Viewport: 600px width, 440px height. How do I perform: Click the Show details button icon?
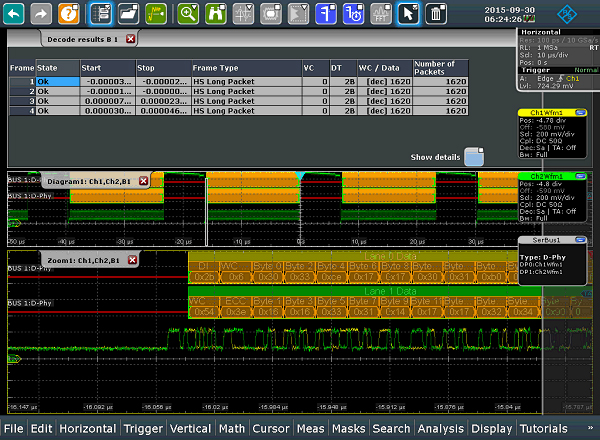point(474,157)
